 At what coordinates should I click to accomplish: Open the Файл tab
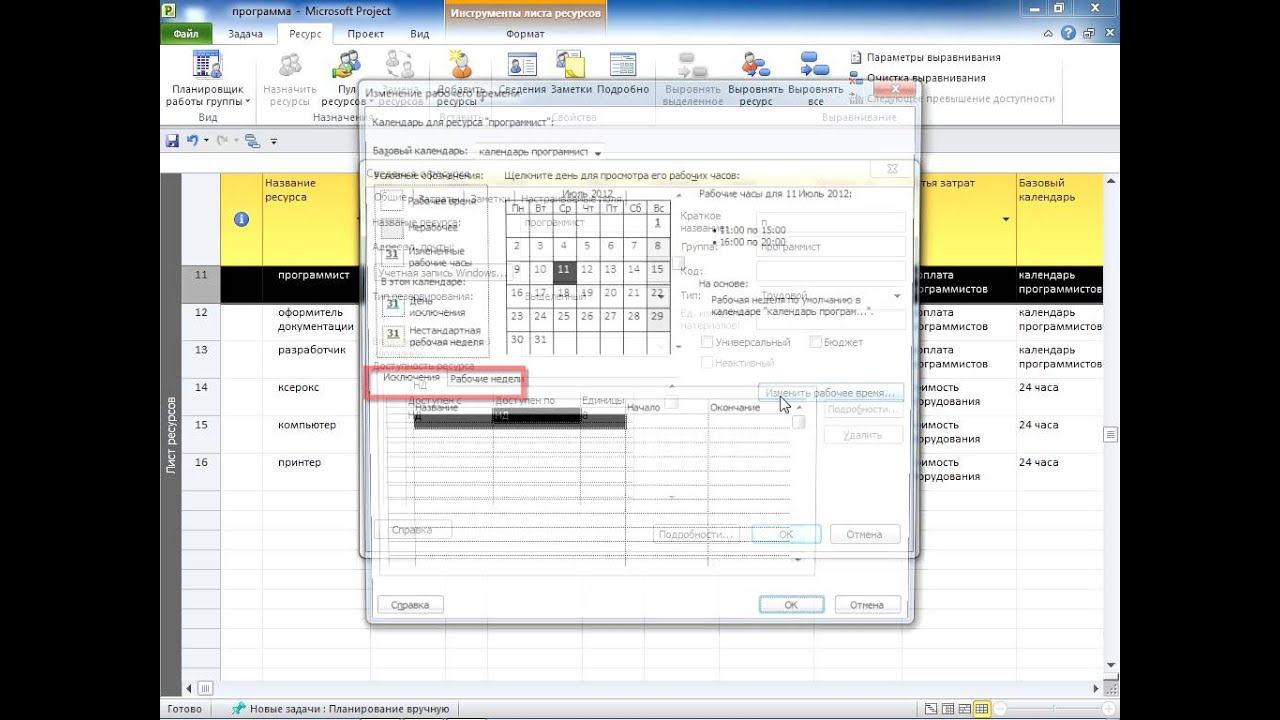[x=186, y=34]
